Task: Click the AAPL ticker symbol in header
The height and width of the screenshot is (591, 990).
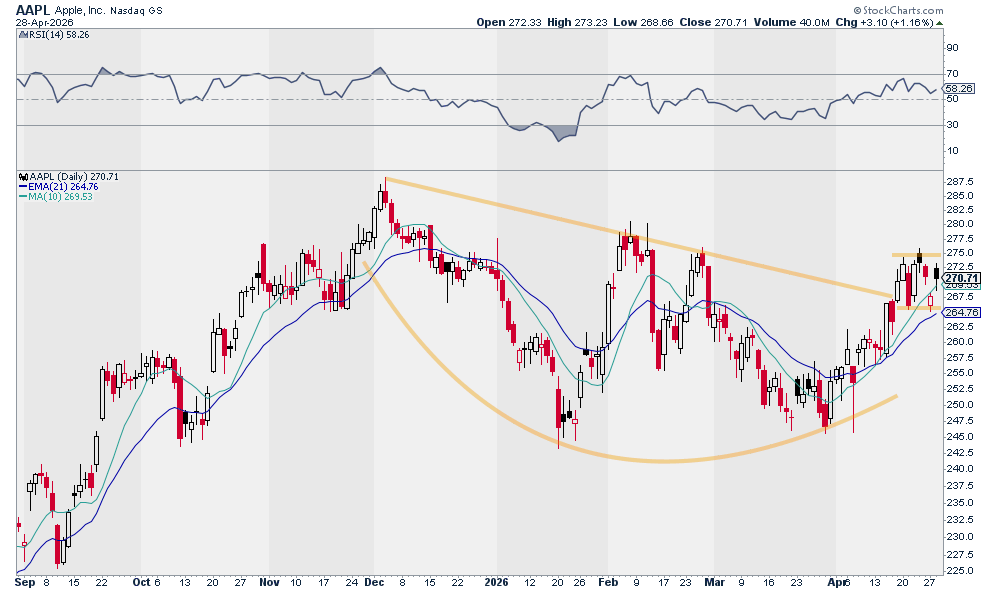Action: click(x=33, y=9)
